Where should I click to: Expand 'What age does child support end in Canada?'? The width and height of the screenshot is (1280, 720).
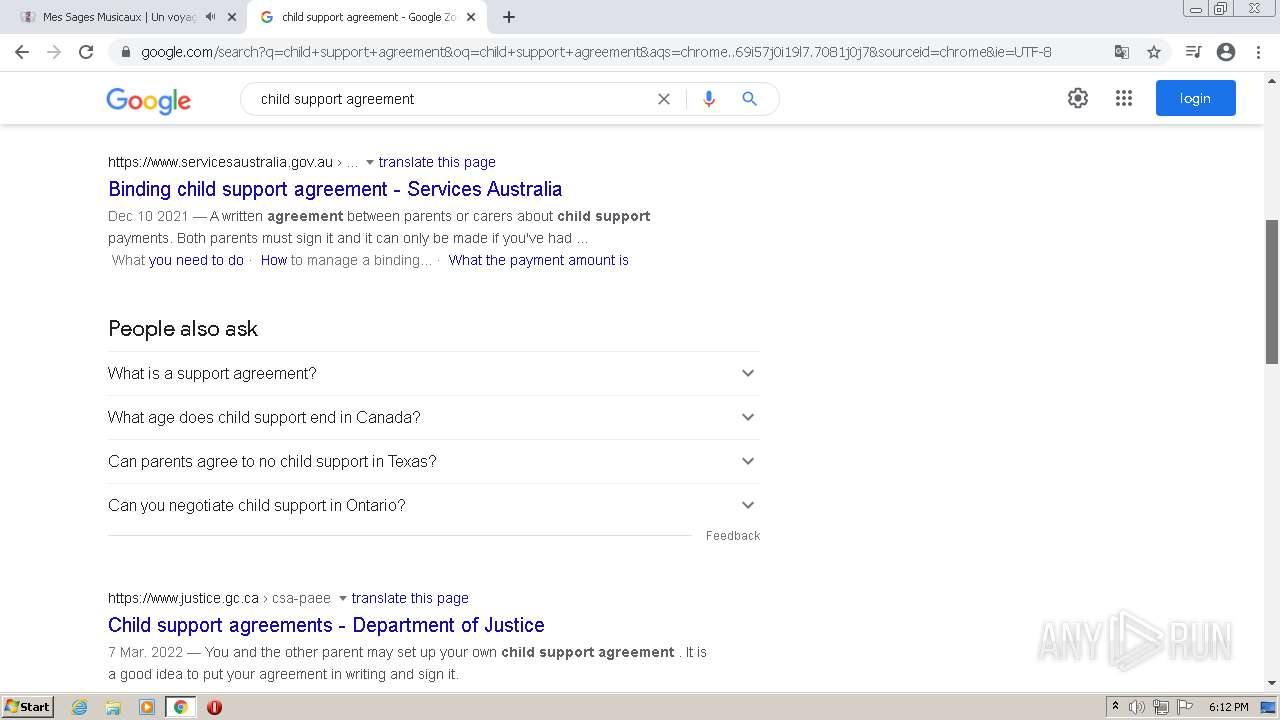(433, 417)
